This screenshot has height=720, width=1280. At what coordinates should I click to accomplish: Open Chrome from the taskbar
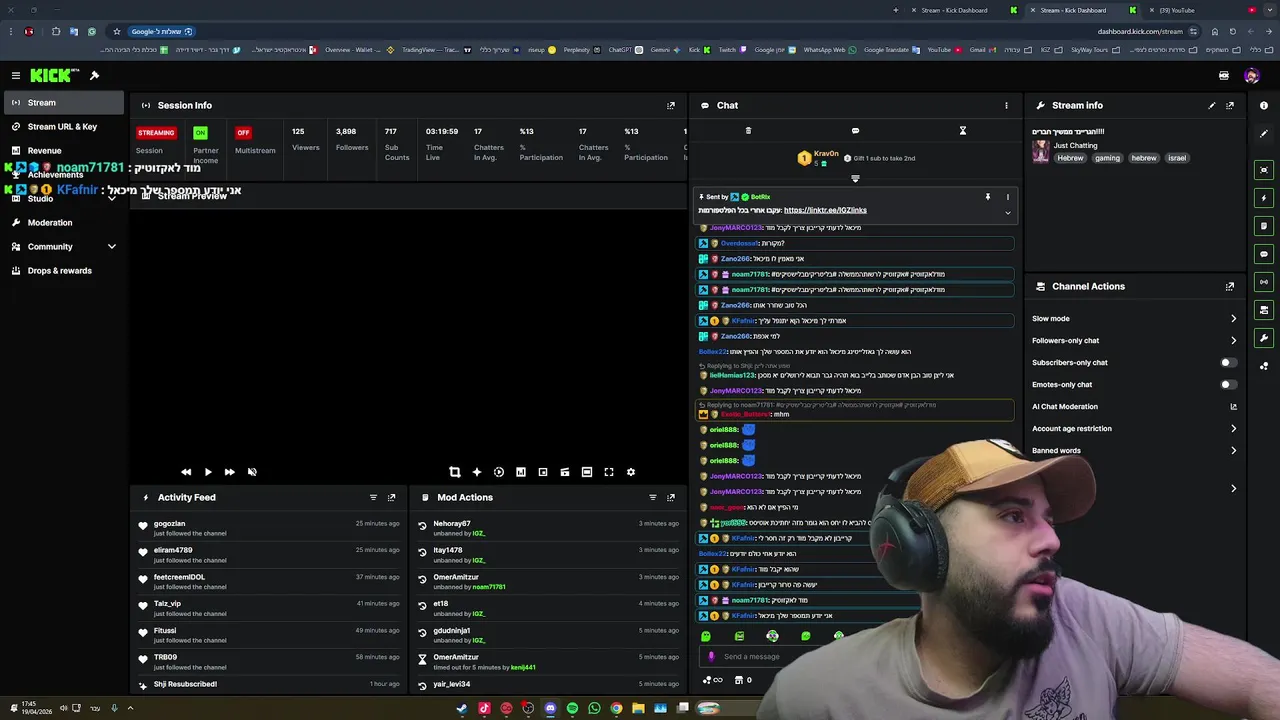616,709
